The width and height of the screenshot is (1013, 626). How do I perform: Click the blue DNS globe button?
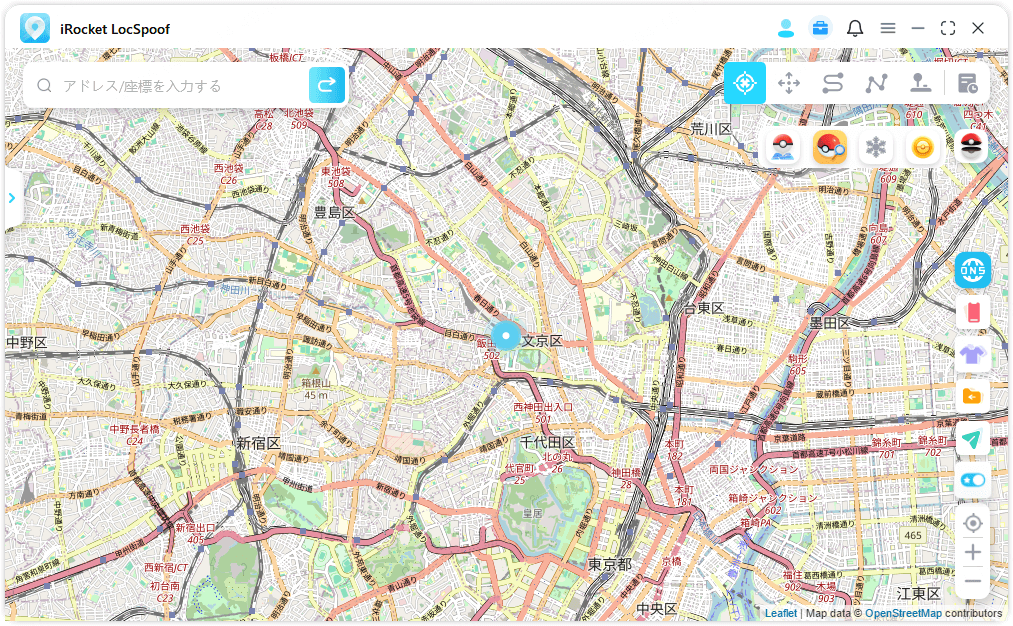tap(973, 270)
